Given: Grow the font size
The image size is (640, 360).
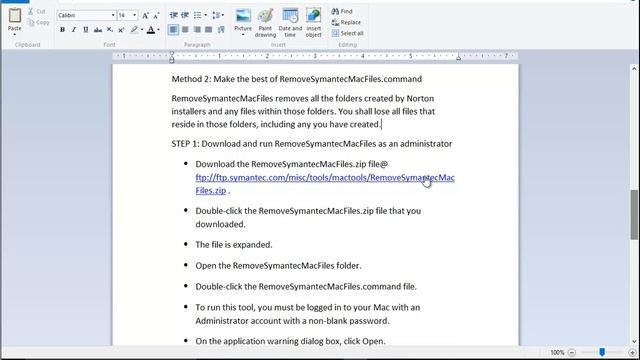Looking at the screenshot, I should click(145, 16).
